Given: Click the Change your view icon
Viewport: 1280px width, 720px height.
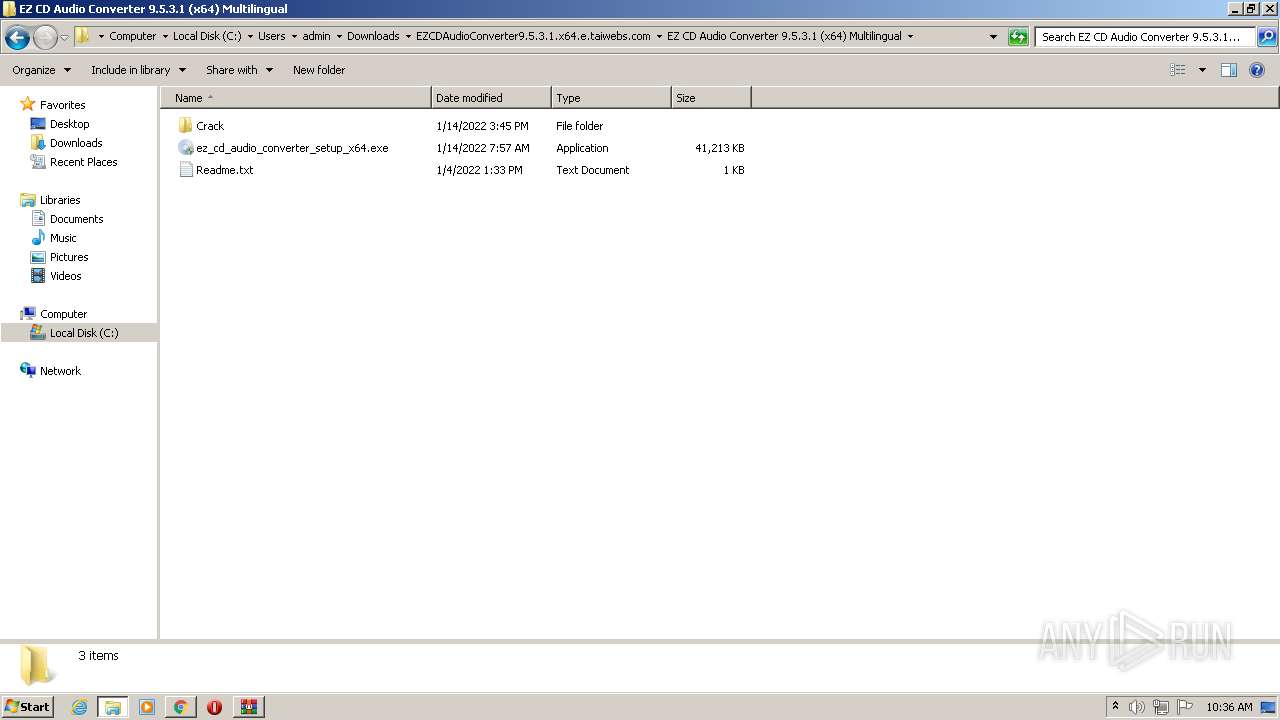Looking at the screenshot, I should [1178, 70].
